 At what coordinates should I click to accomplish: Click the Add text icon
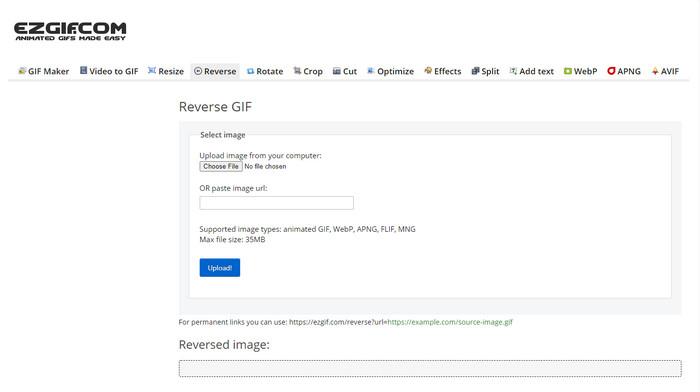(513, 71)
